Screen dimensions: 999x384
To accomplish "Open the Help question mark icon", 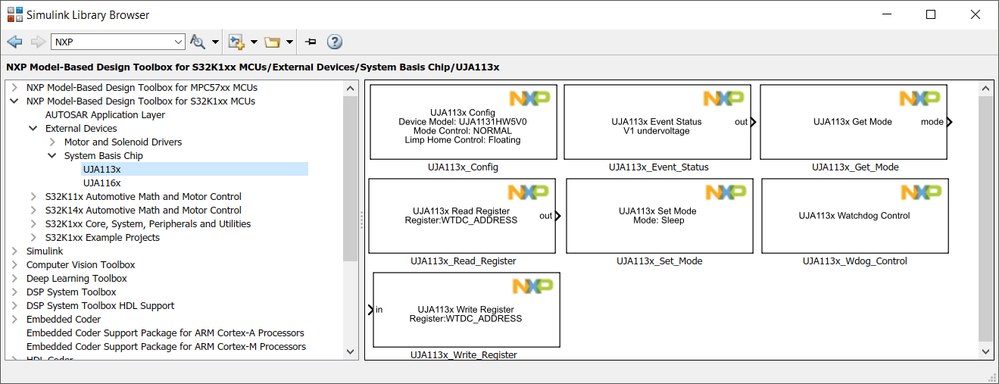I will tap(334, 42).
